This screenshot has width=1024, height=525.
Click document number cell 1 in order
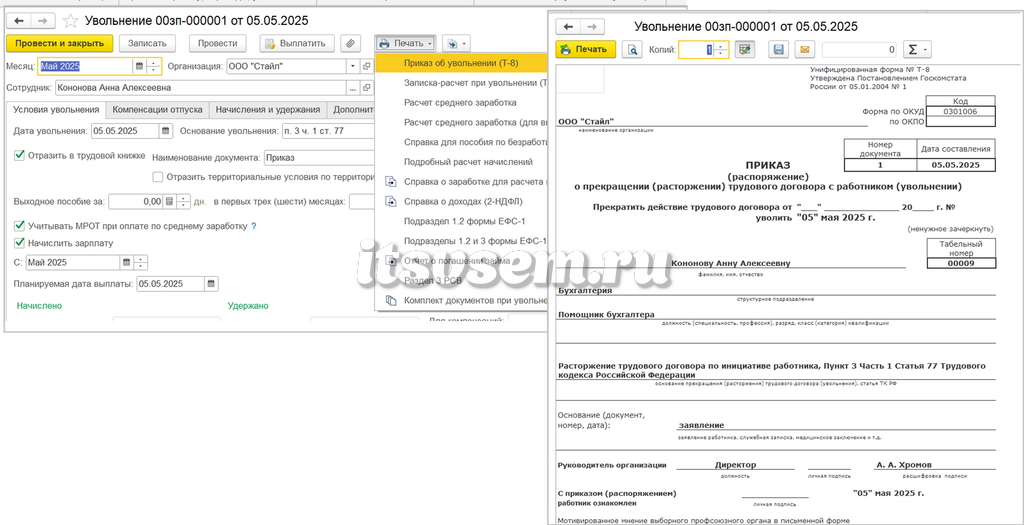coord(880,165)
